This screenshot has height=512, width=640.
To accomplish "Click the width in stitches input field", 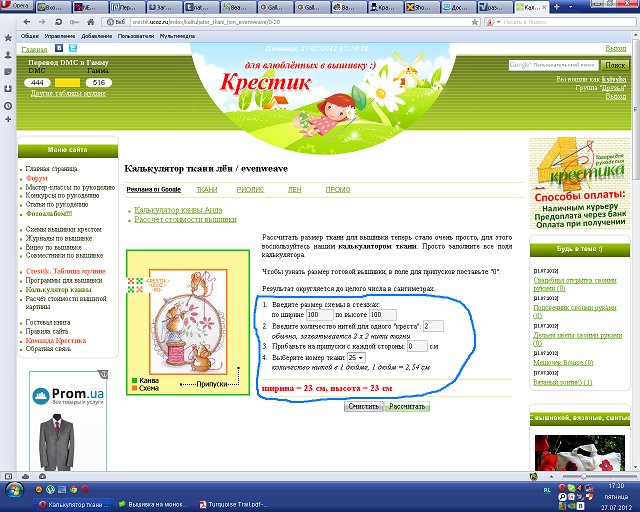I will pos(320,315).
